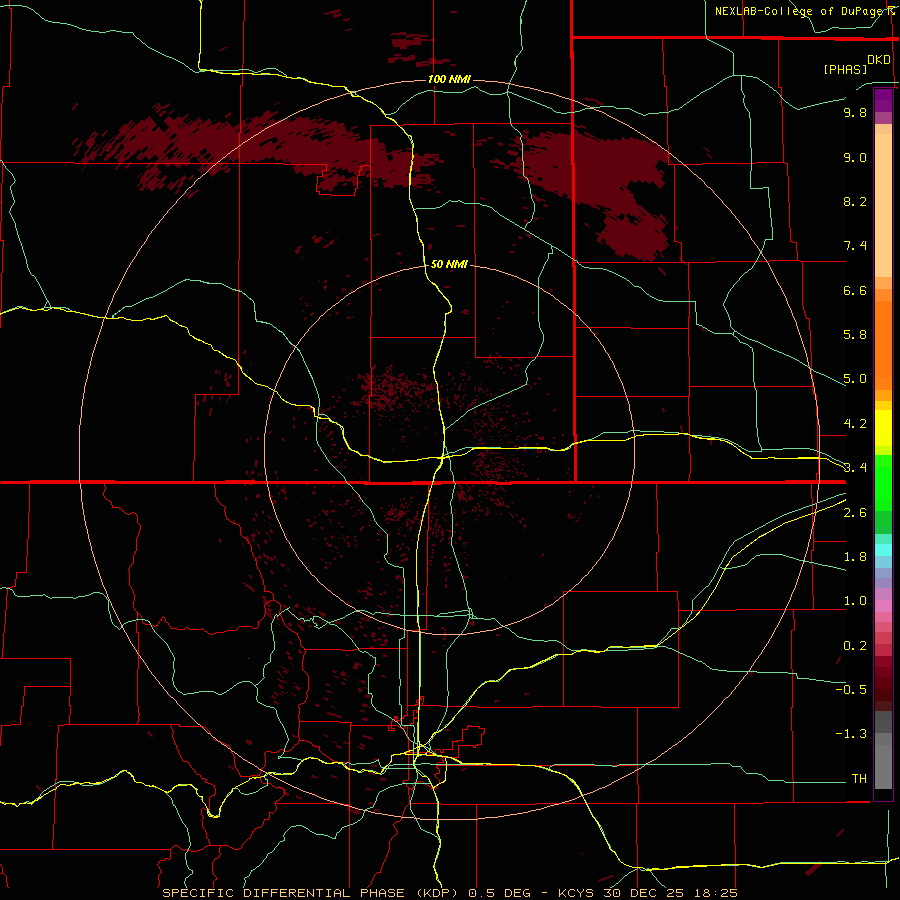Select the 5.0 legend value
The image size is (900, 900).
click(x=855, y=379)
